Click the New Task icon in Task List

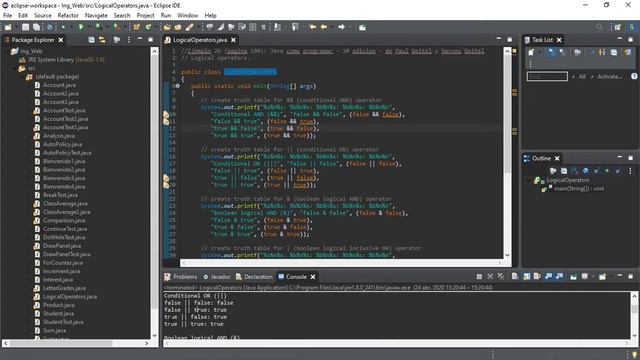click(531, 52)
